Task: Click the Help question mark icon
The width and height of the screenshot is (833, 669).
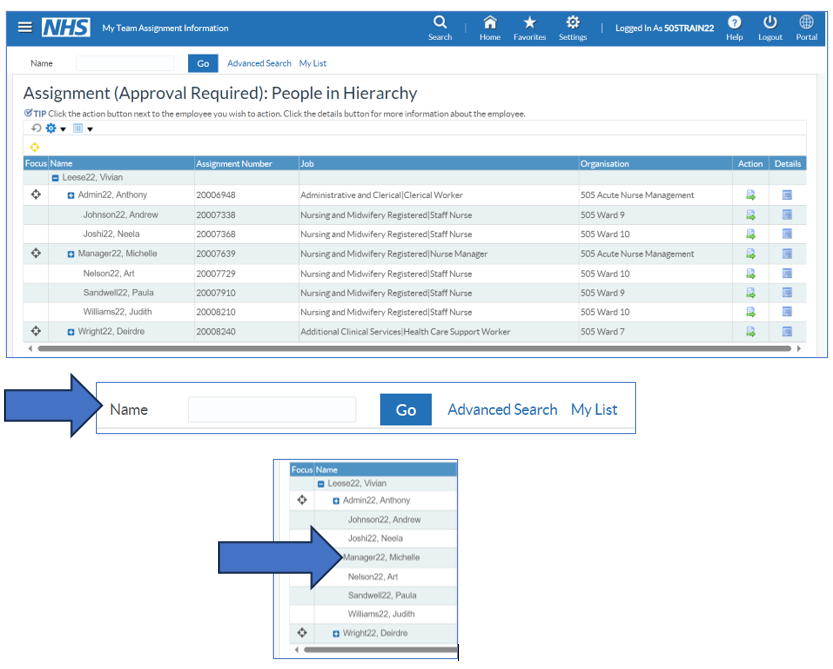Action: point(734,22)
